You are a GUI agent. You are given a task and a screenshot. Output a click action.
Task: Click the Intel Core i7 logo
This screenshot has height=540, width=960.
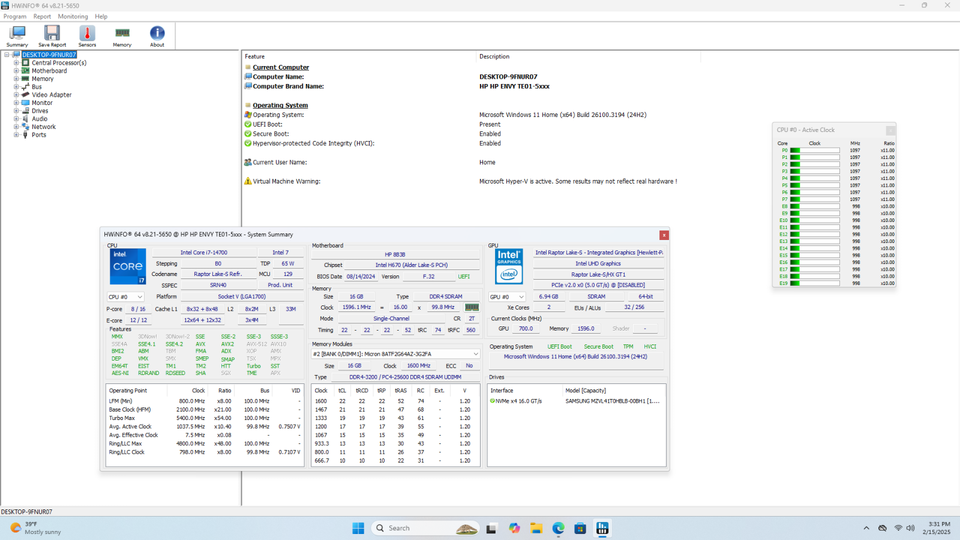pos(127,268)
